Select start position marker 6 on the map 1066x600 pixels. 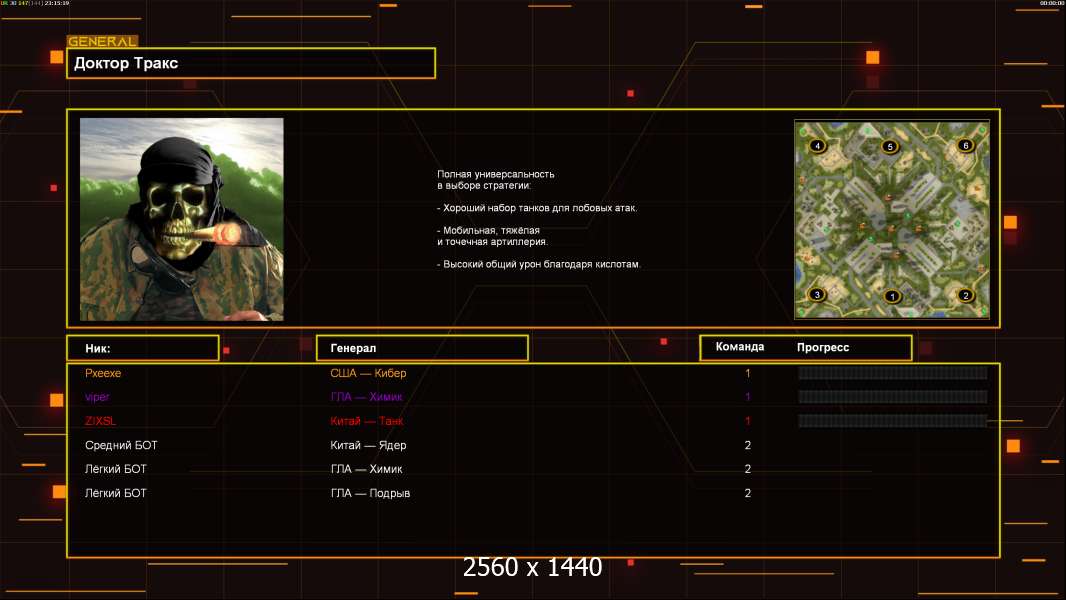965,146
